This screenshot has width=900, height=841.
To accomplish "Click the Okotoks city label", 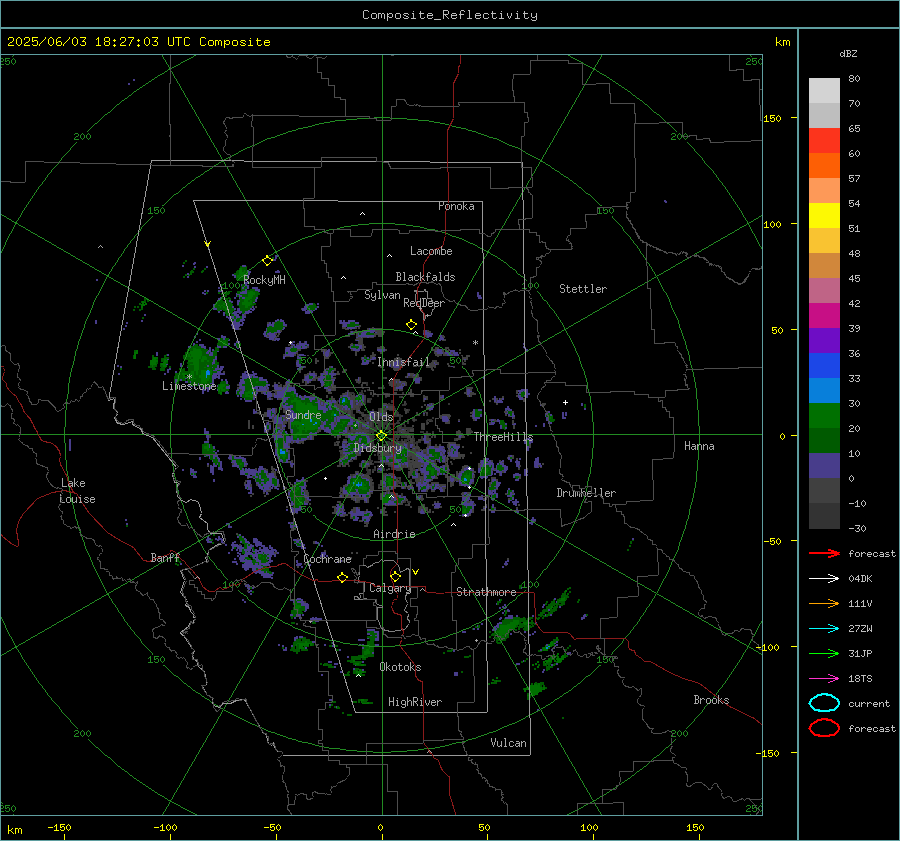I will 400,666.
